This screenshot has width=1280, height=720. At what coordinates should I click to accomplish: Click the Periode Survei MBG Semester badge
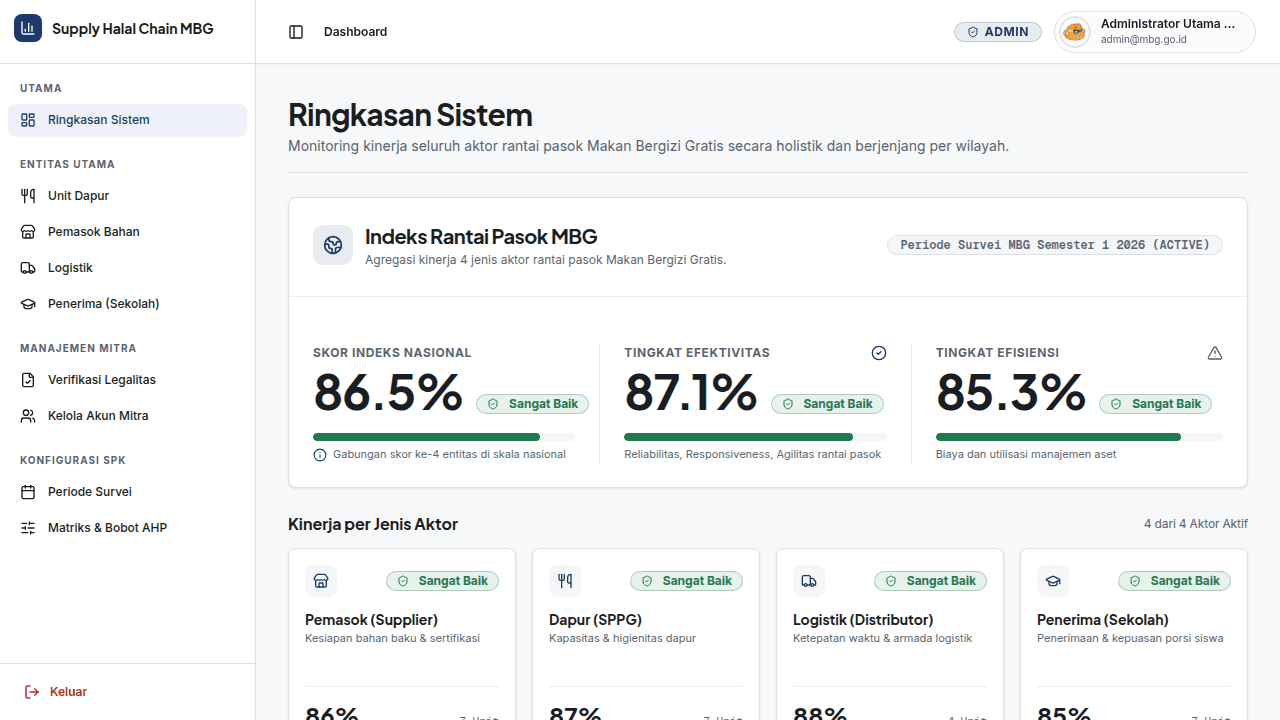point(1055,245)
